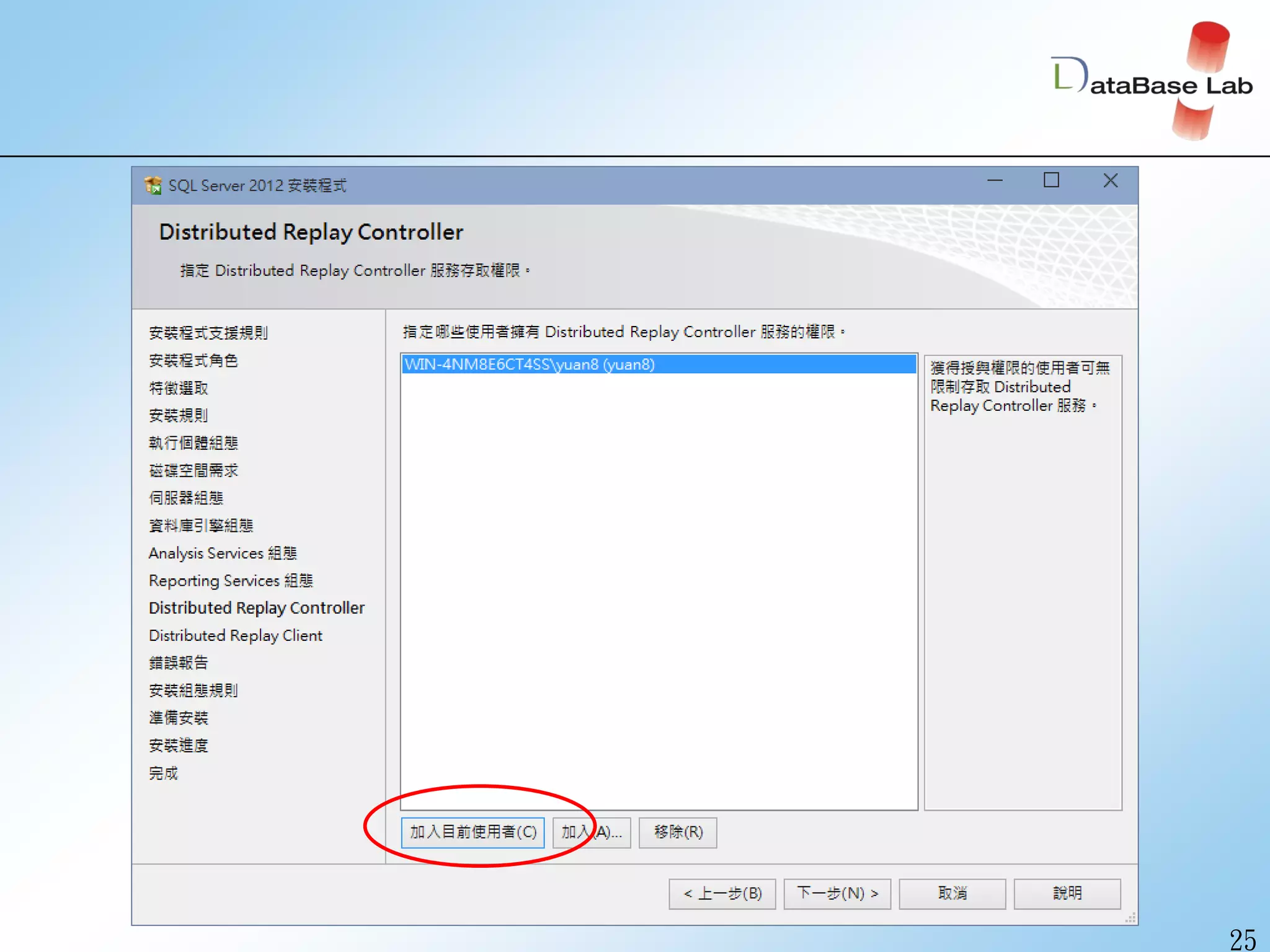Viewport: 1270px width, 952px height.
Task: Click the 加入目前使用者(C) button
Action: [473, 832]
